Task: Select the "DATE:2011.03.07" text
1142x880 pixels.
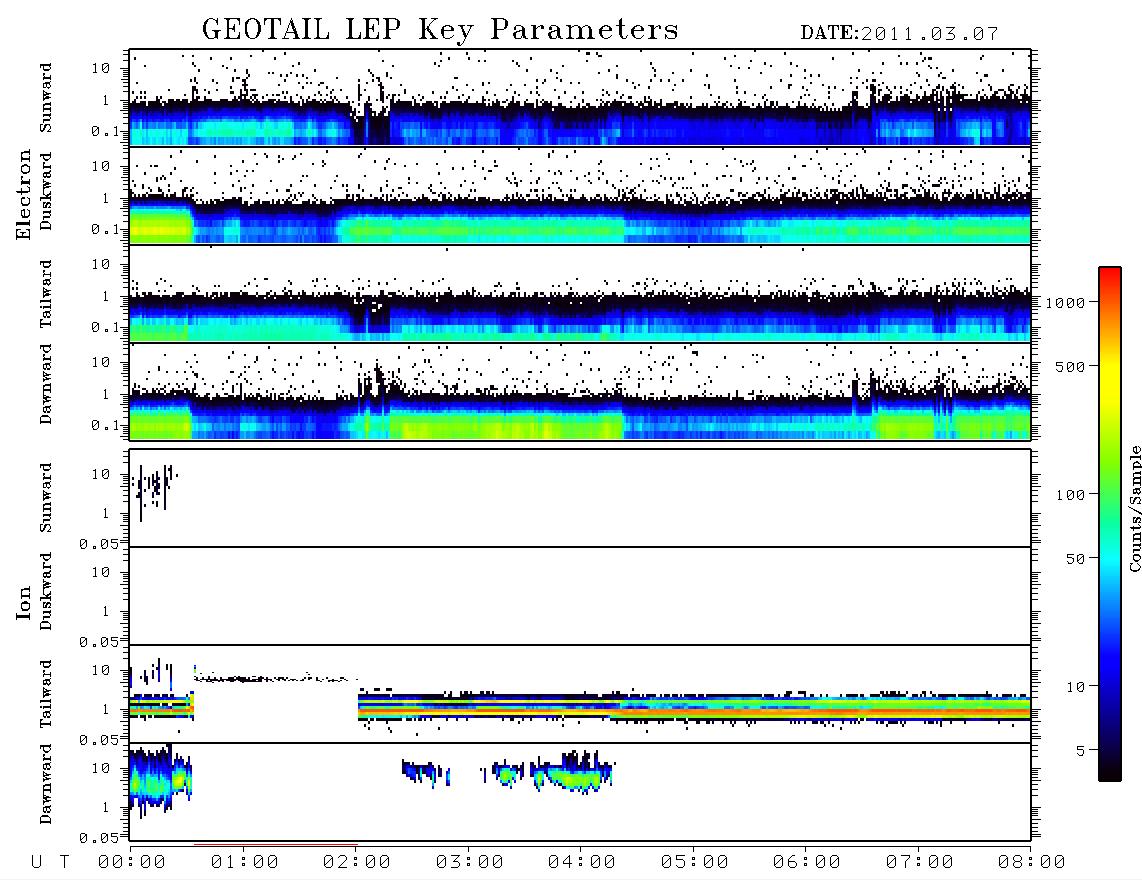Action: coord(899,34)
